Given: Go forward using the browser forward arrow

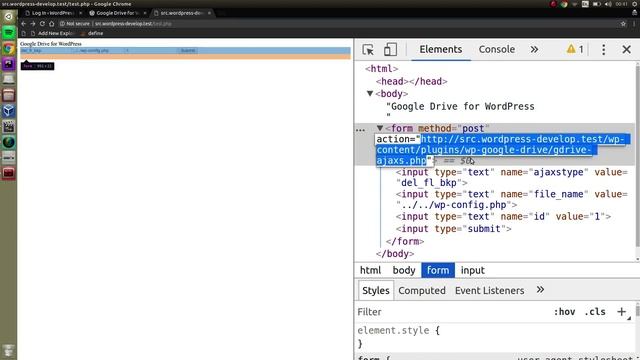Looking at the screenshot, I should click(33, 24).
